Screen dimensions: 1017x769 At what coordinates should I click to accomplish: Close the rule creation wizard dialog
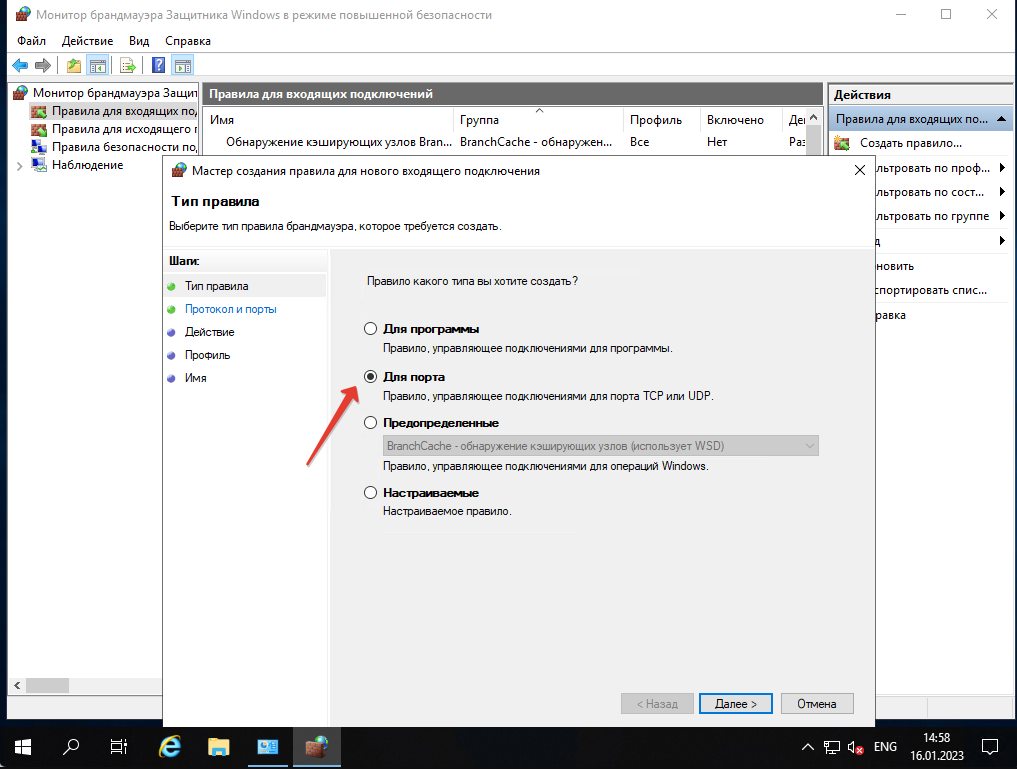click(860, 171)
